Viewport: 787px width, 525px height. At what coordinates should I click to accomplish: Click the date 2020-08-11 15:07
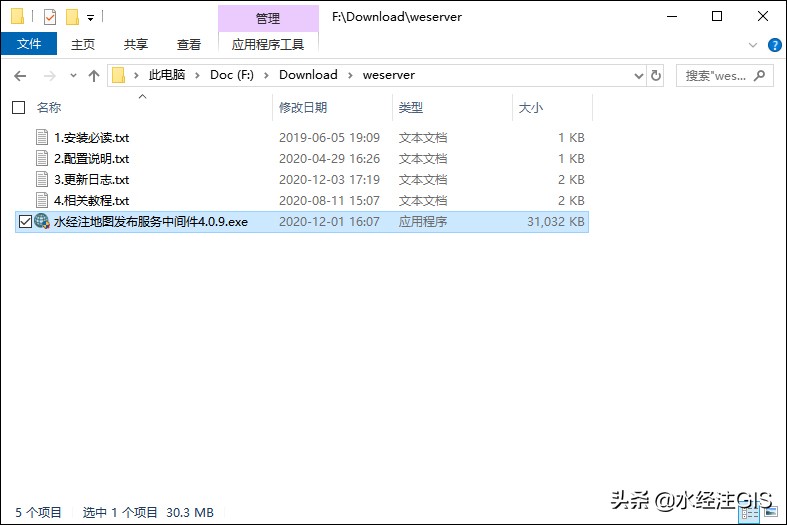pyautogui.click(x=329, y=201)
